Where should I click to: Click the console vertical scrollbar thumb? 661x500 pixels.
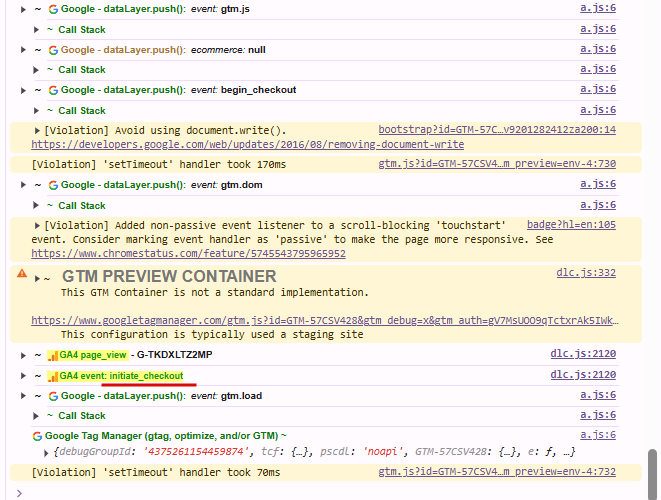coord(652,474)
